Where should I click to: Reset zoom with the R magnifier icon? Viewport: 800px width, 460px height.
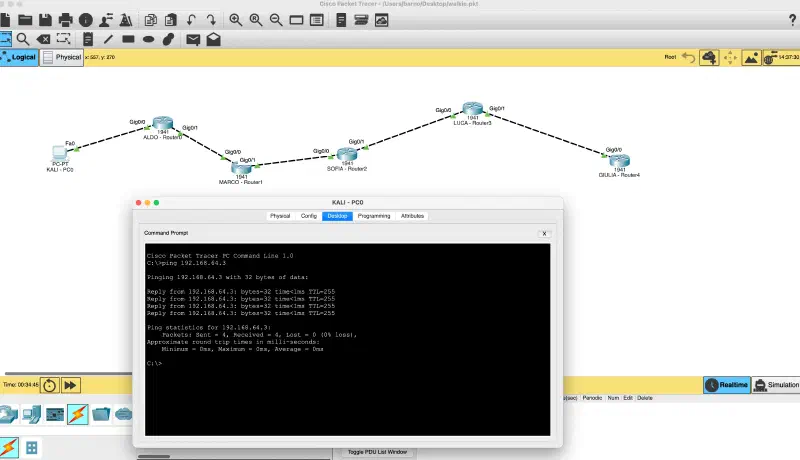(x=256, y=20)
